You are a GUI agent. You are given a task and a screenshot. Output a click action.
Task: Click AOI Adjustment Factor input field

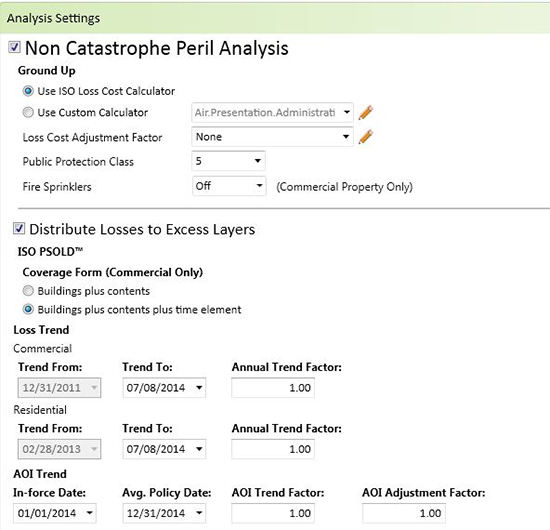(x=404, y=513)
